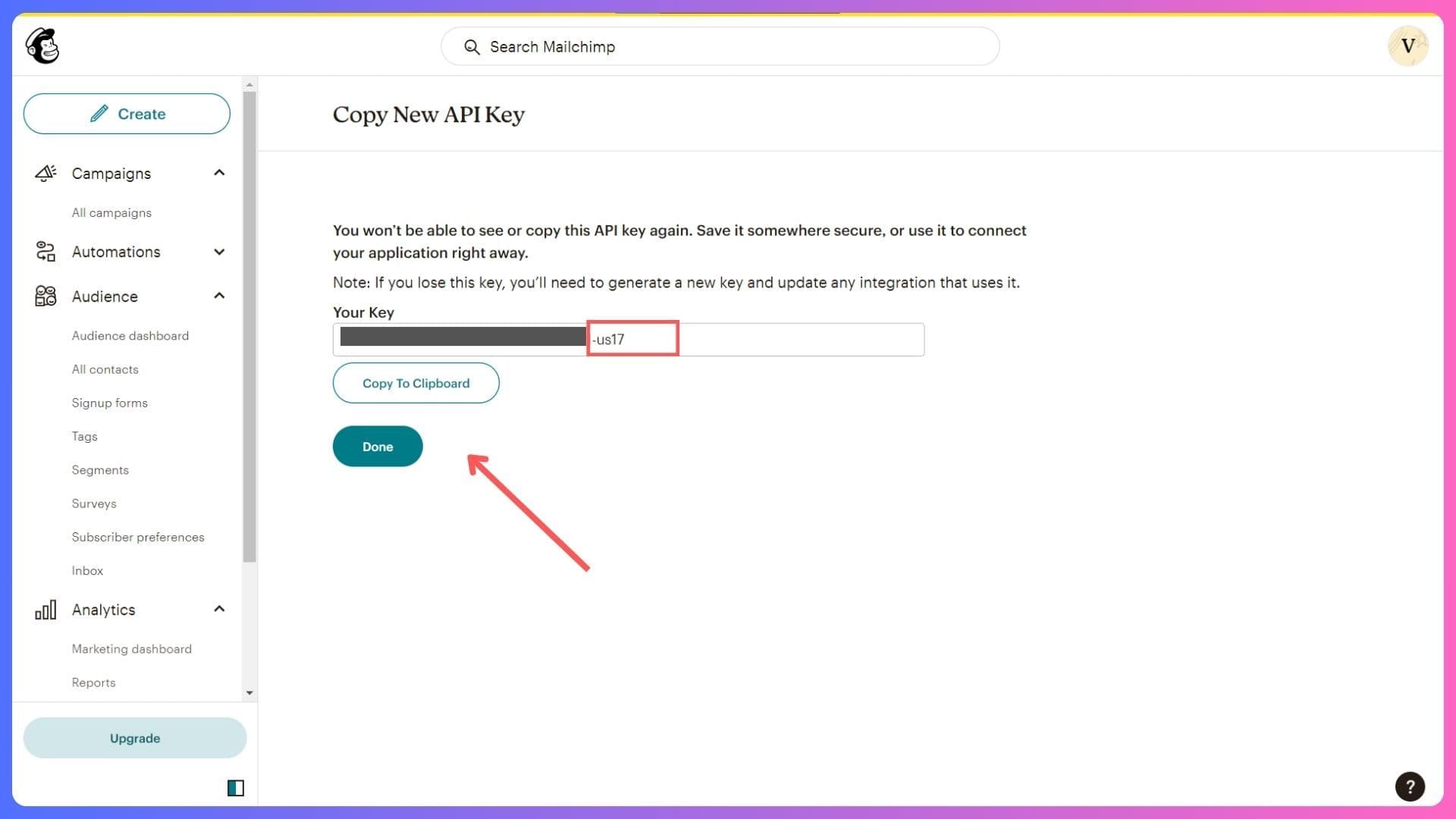This screenshot has height=819, width=1456.
Task: Click the Campaigns sidebar icon
Action: [44, 173]
